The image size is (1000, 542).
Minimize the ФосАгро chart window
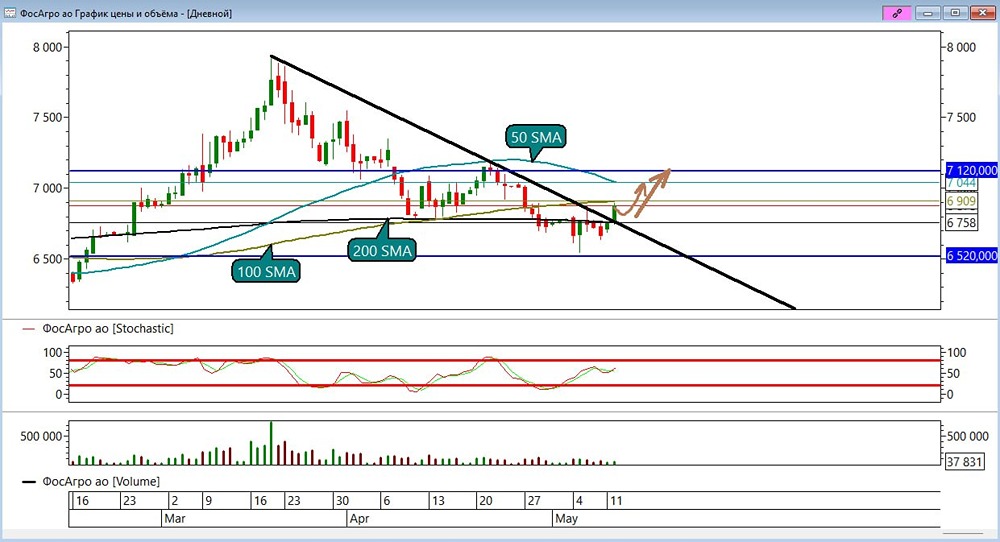928,13
